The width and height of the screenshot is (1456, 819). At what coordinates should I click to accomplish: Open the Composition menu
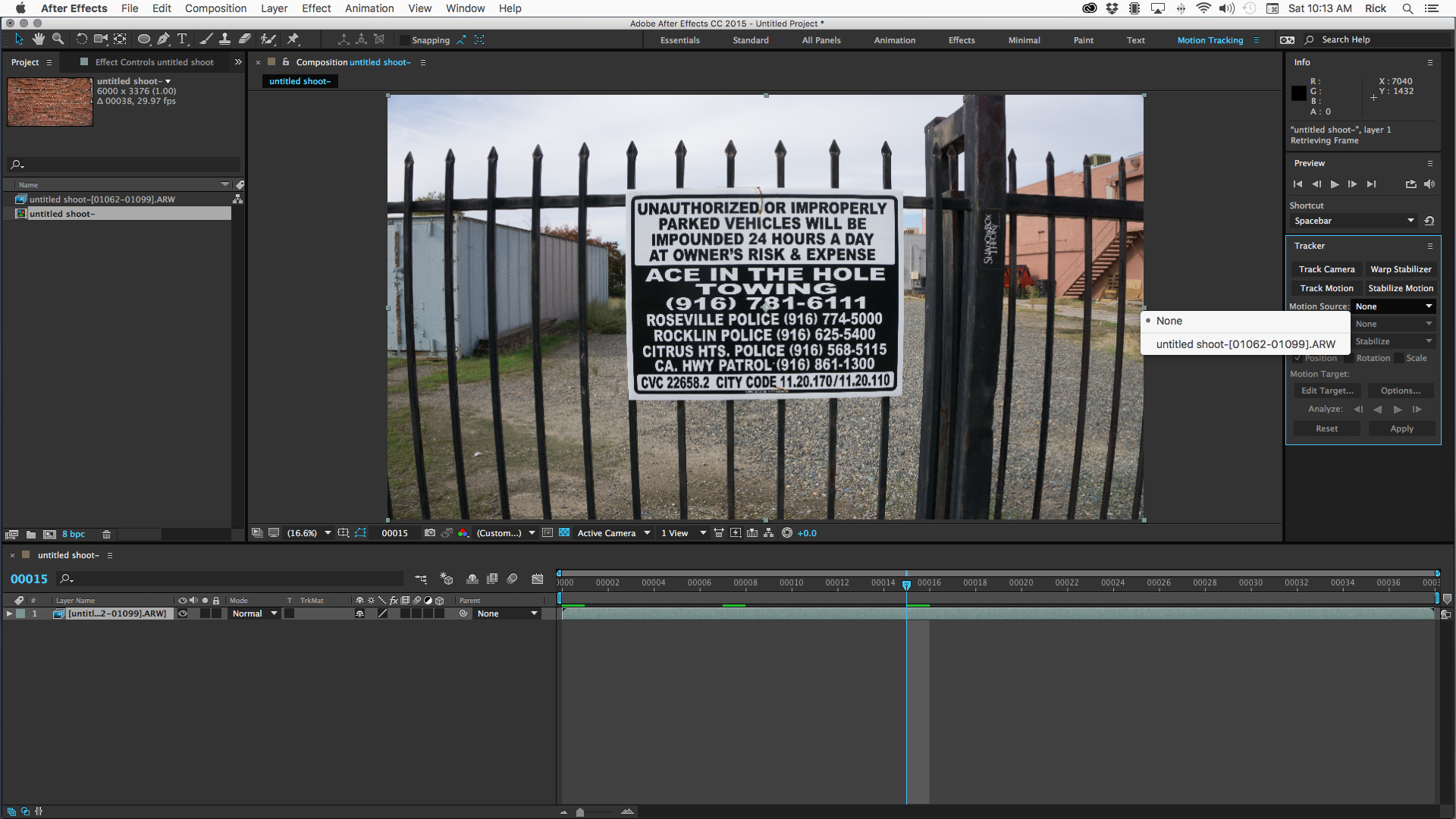pos(215,8)
